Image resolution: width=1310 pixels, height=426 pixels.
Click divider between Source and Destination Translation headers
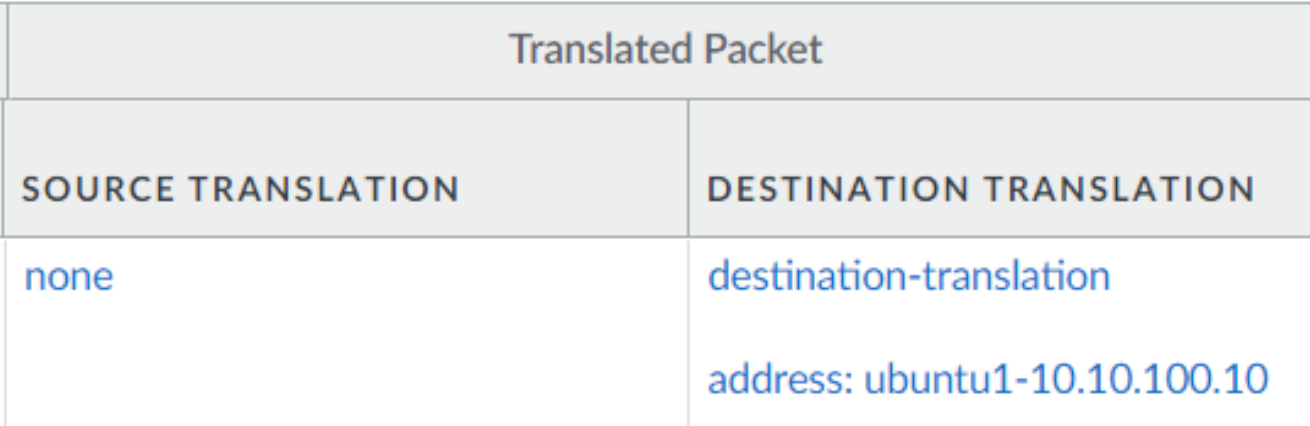[x=688, y=168]
